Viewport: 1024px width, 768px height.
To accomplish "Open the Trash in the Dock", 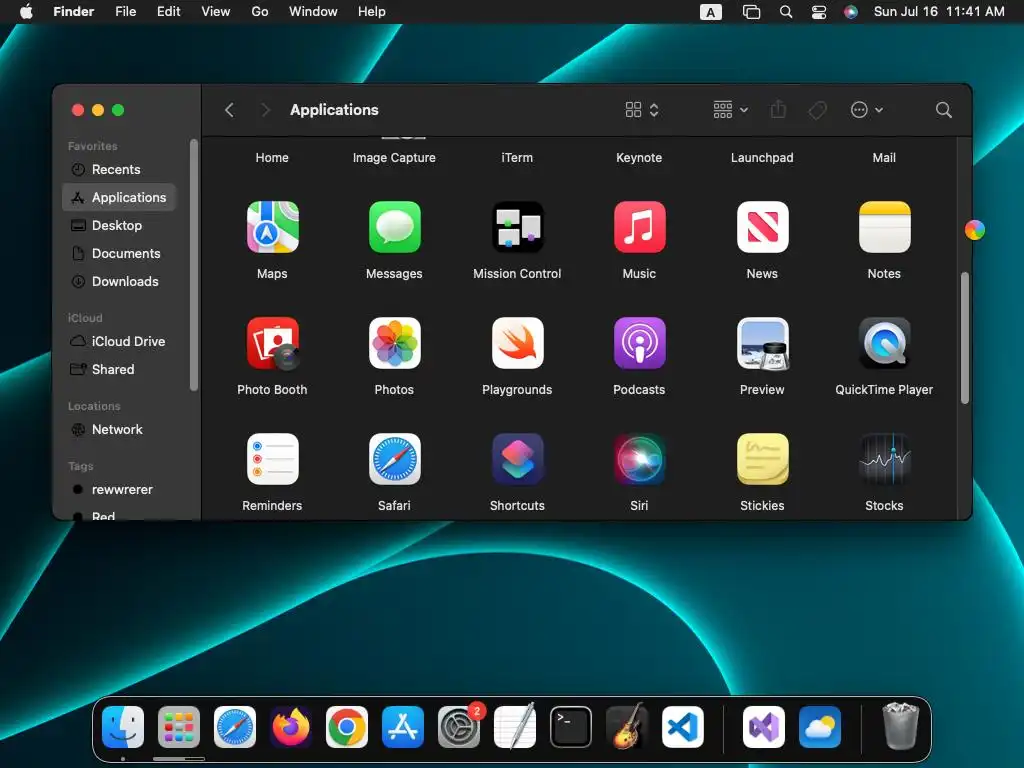I will 901,726.
